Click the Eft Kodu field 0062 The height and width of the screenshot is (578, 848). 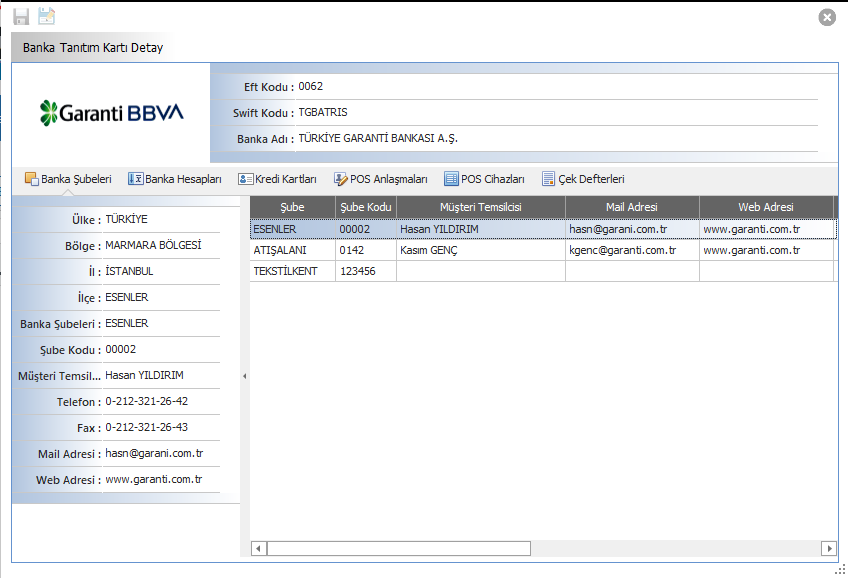point(556,87)
